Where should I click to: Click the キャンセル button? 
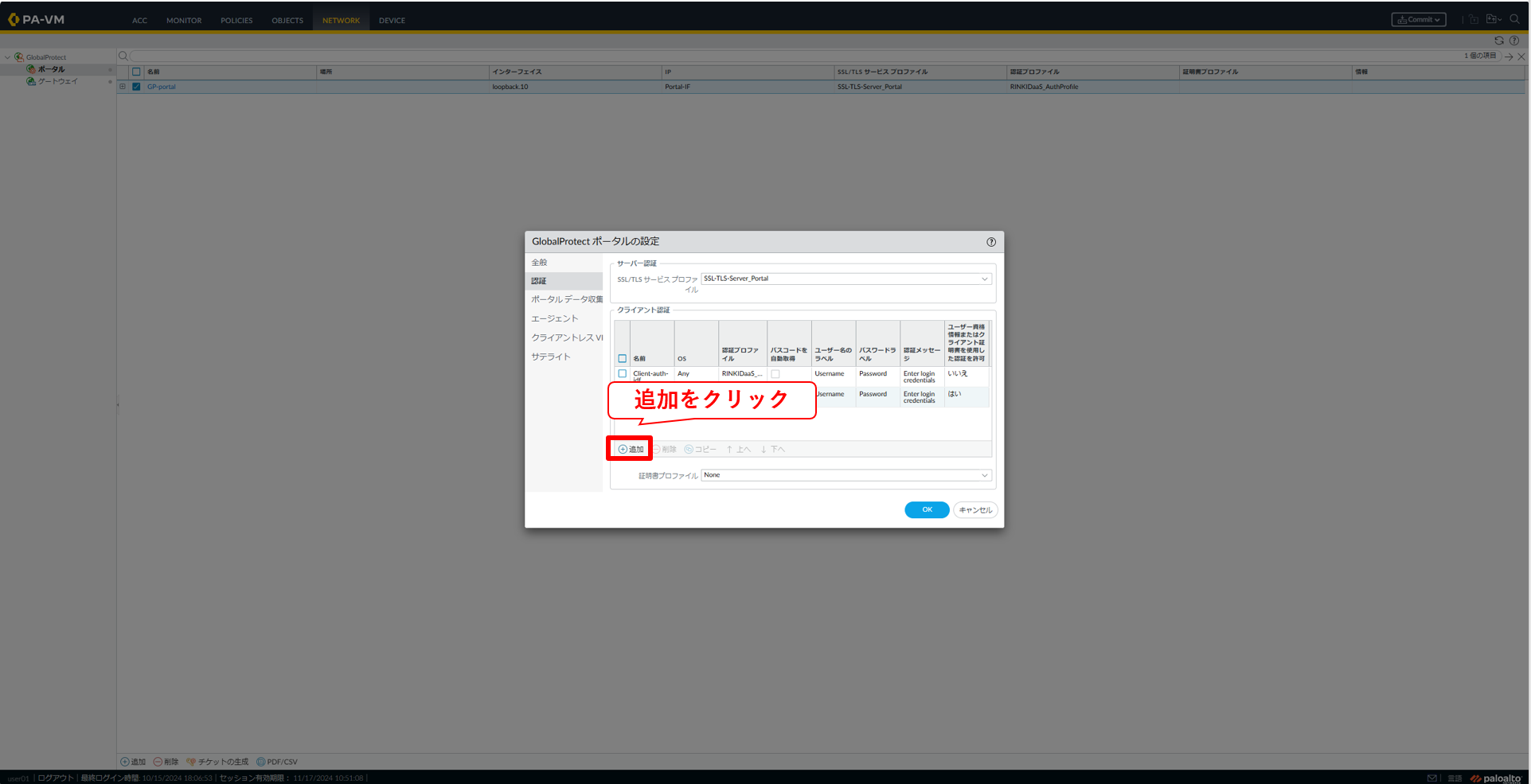click(975, 510)
